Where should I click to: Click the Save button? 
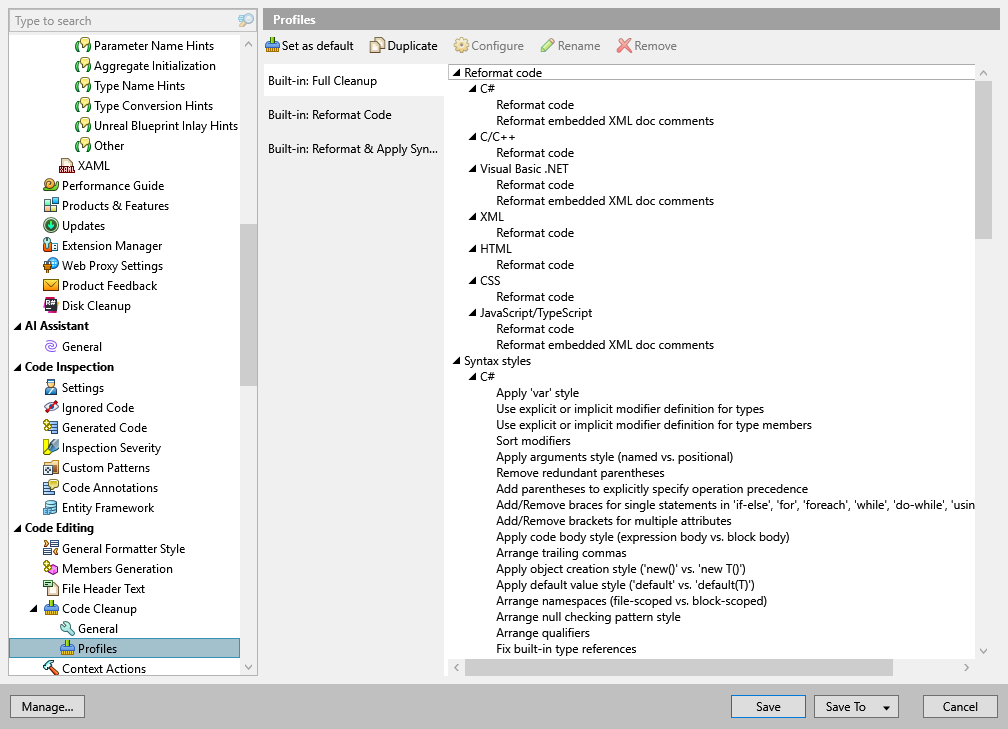tap(768, 707)
